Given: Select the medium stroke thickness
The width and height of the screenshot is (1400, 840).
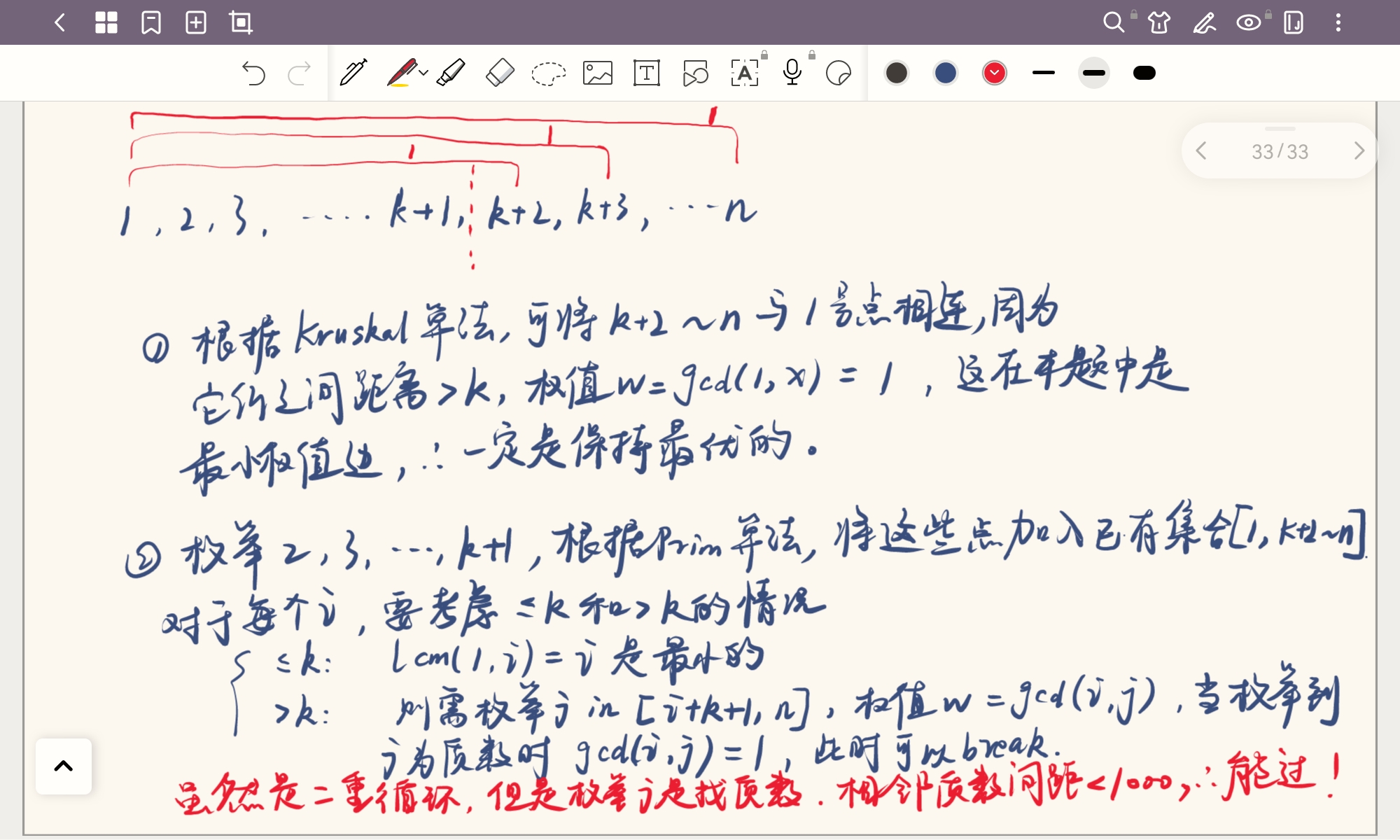Looking at the screenshot, I should click(1093, 73).
